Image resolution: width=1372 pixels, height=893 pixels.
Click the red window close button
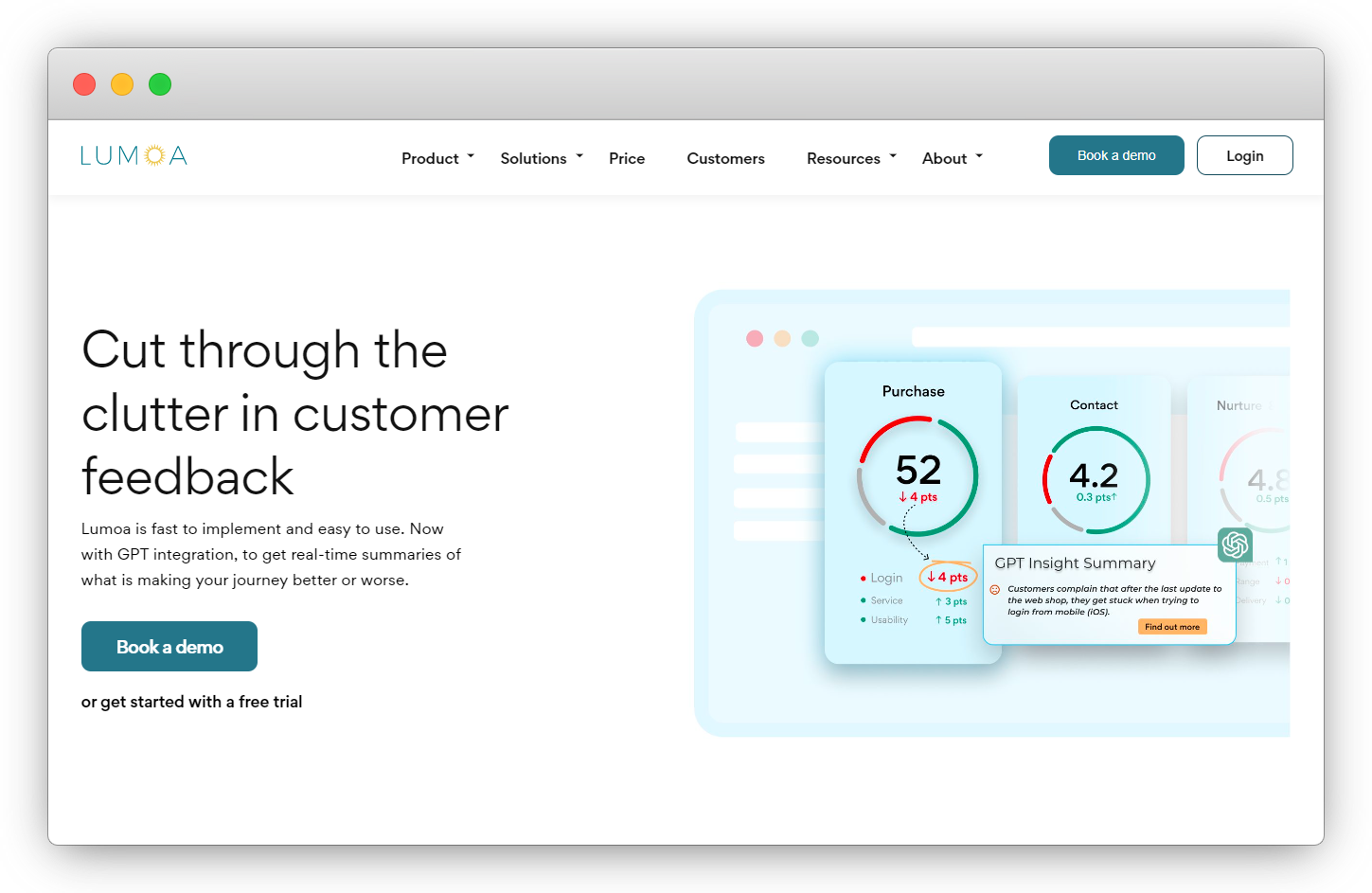click(84, 84)
